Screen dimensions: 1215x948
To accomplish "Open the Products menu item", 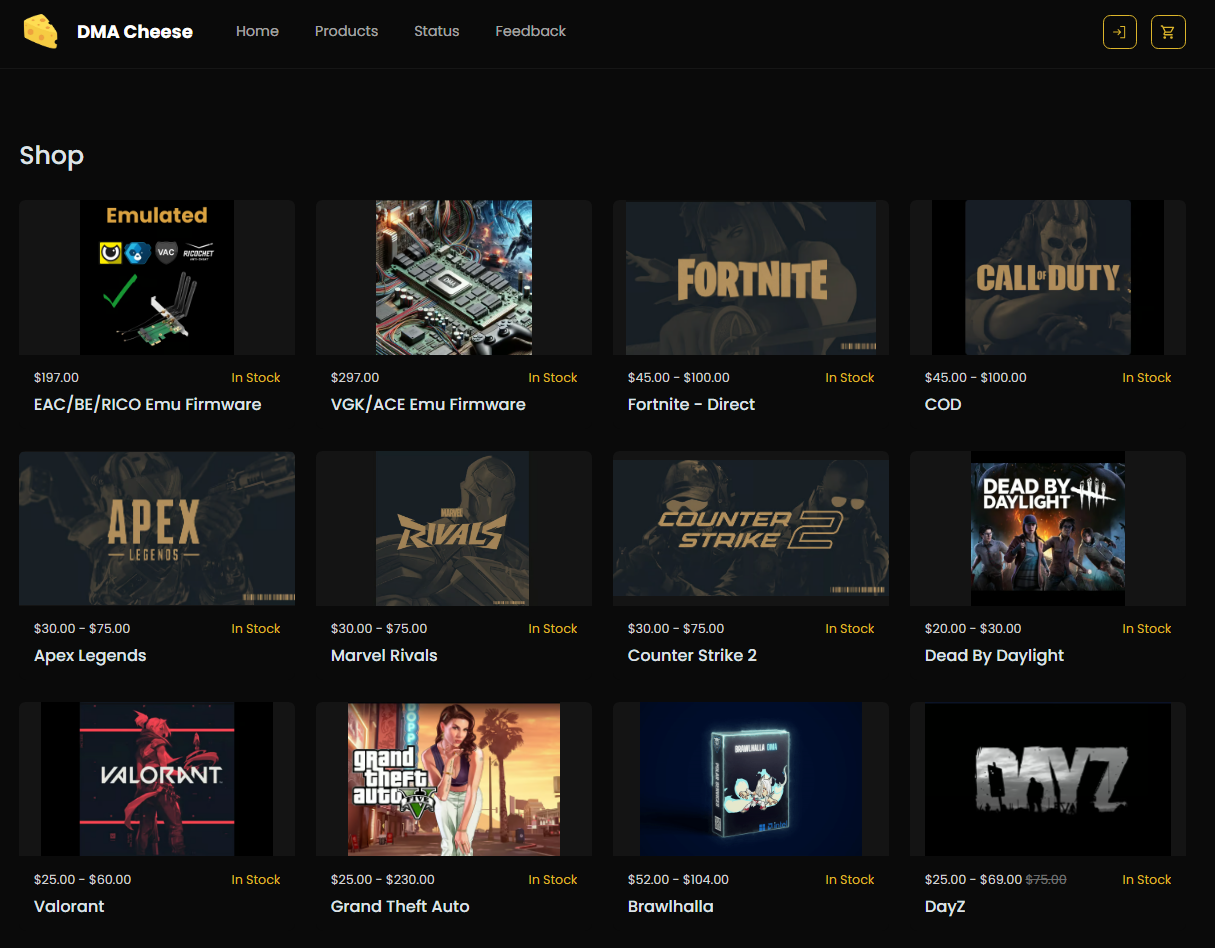I will [x=346, y=31].
